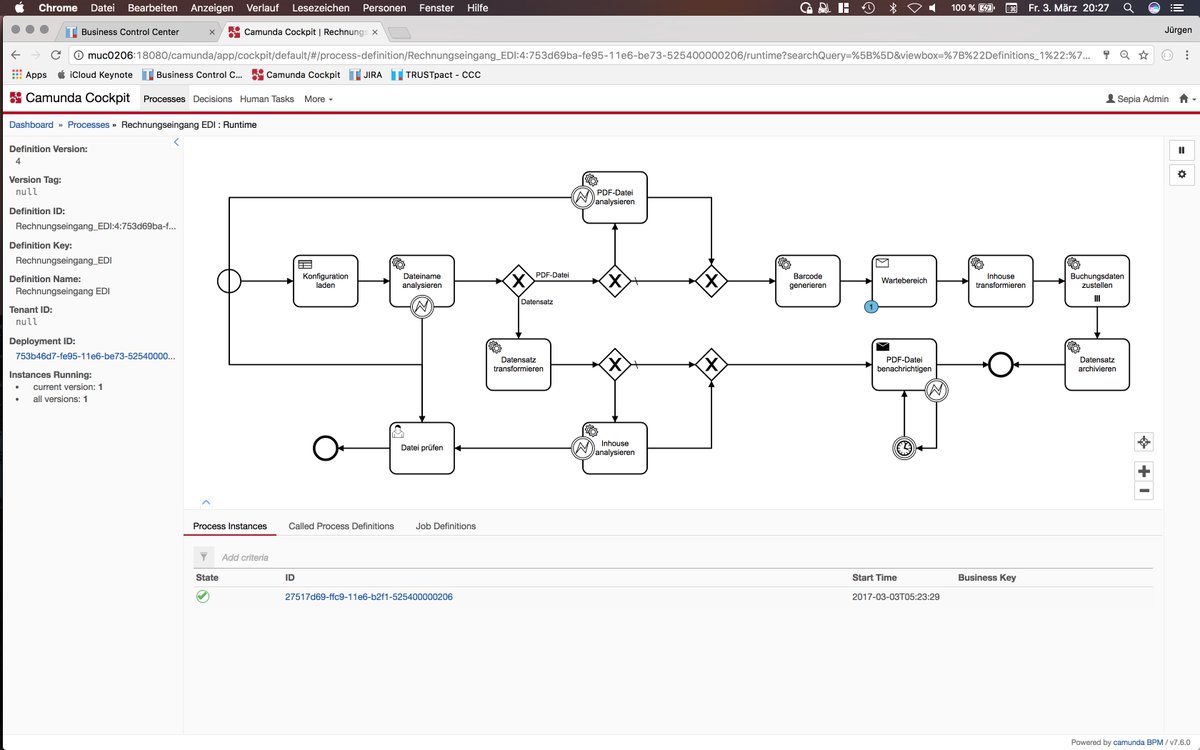Select the upper PDF-Datei analysieren task
The height and width of the screenshot is (750, 1200).
(615, 196)
